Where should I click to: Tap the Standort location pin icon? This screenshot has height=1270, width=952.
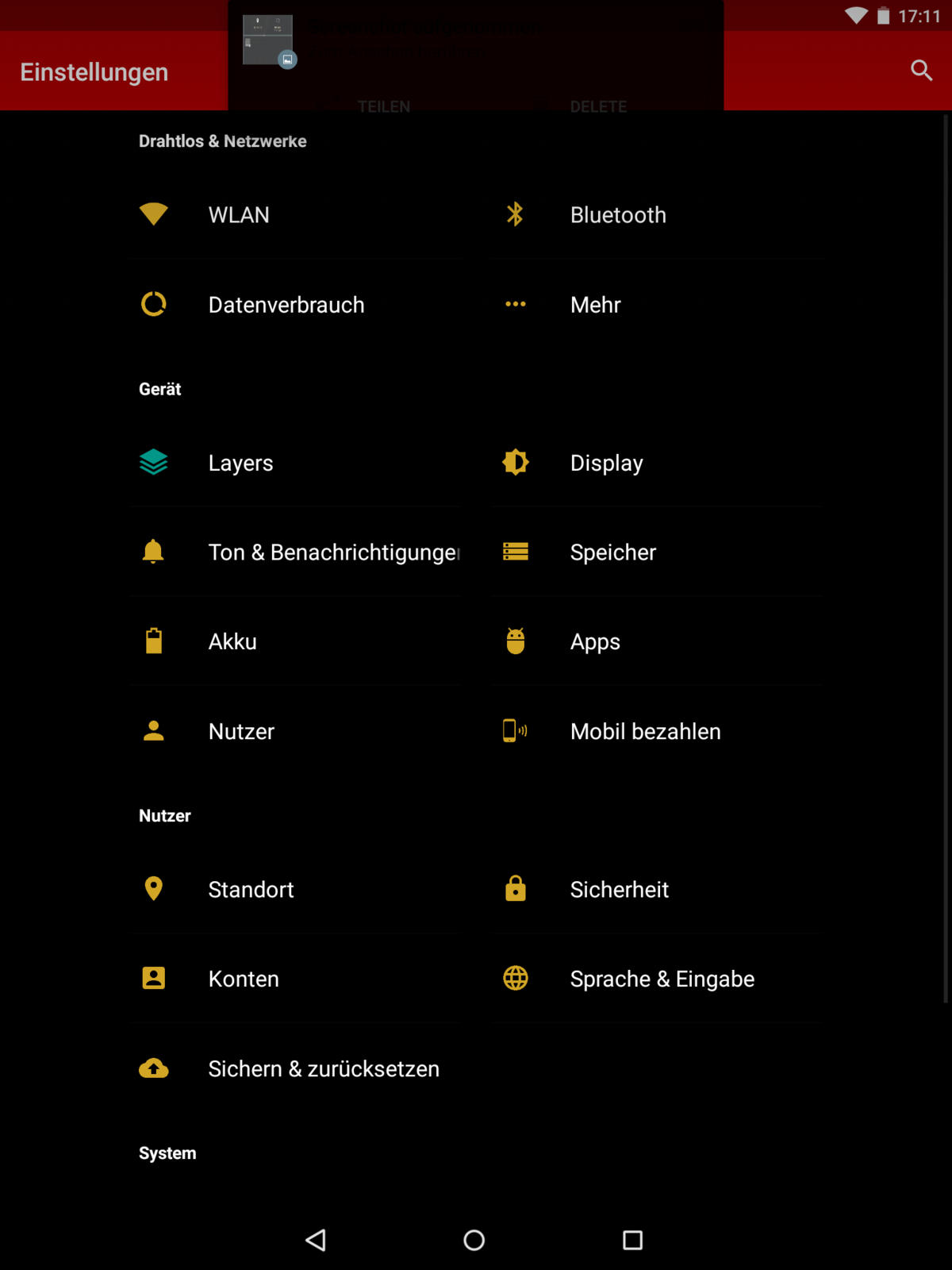click(153, 889)
